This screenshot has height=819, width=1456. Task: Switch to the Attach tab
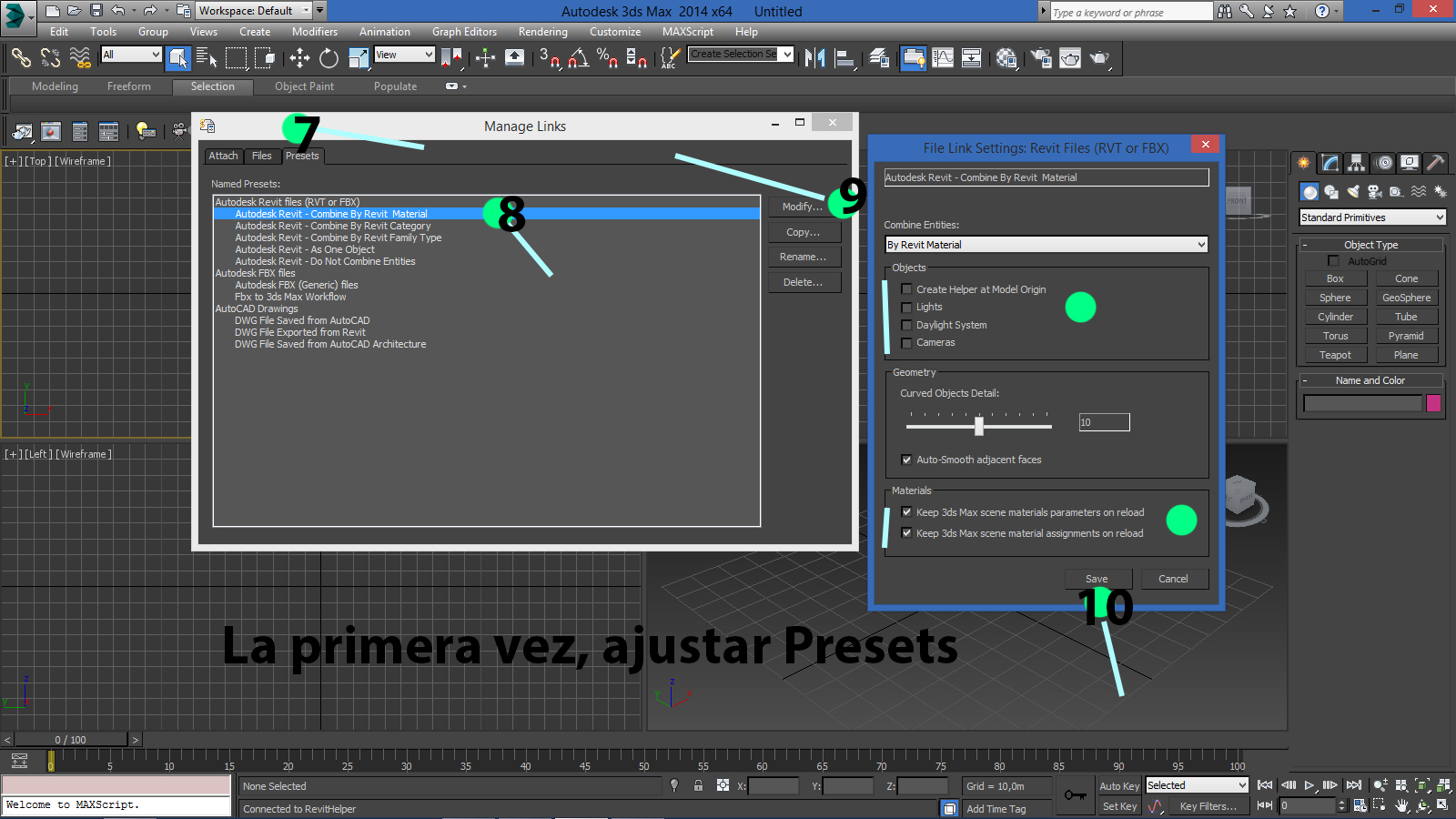click(223, 156)
